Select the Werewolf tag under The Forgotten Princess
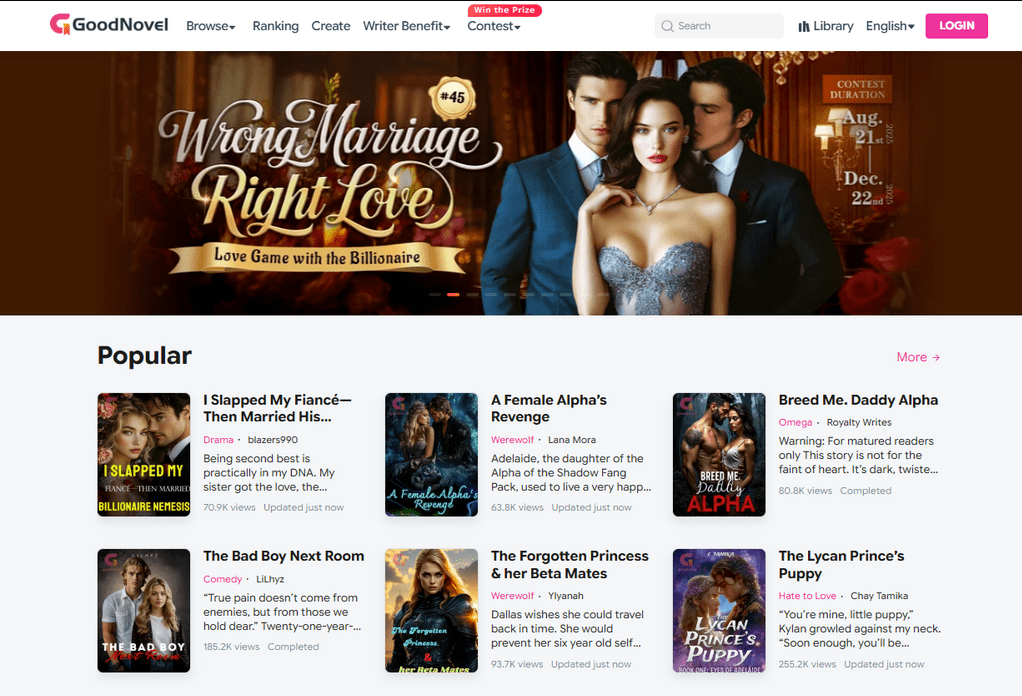1022x696 pixels. tap(512, 595)
